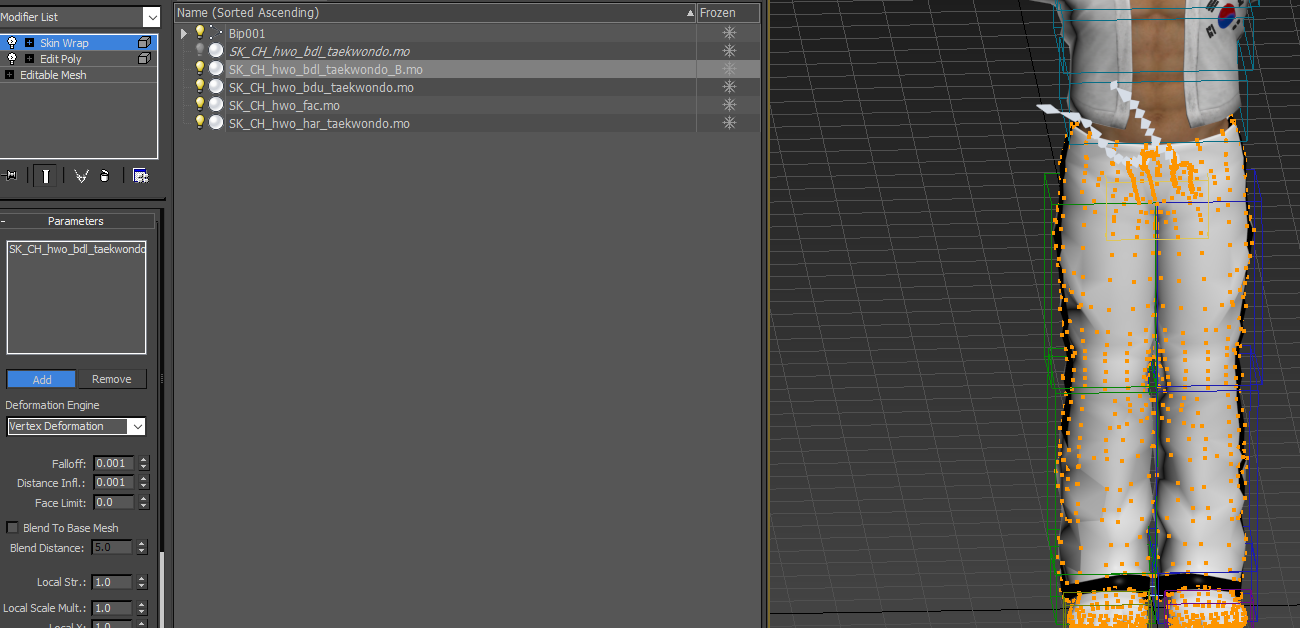Viewport: 1300px width, 628px height.
Task: Toggle frozen state for SK_CH_hwo_bdl_taekwondo_B.mo
Action: (x=729, y=69)
